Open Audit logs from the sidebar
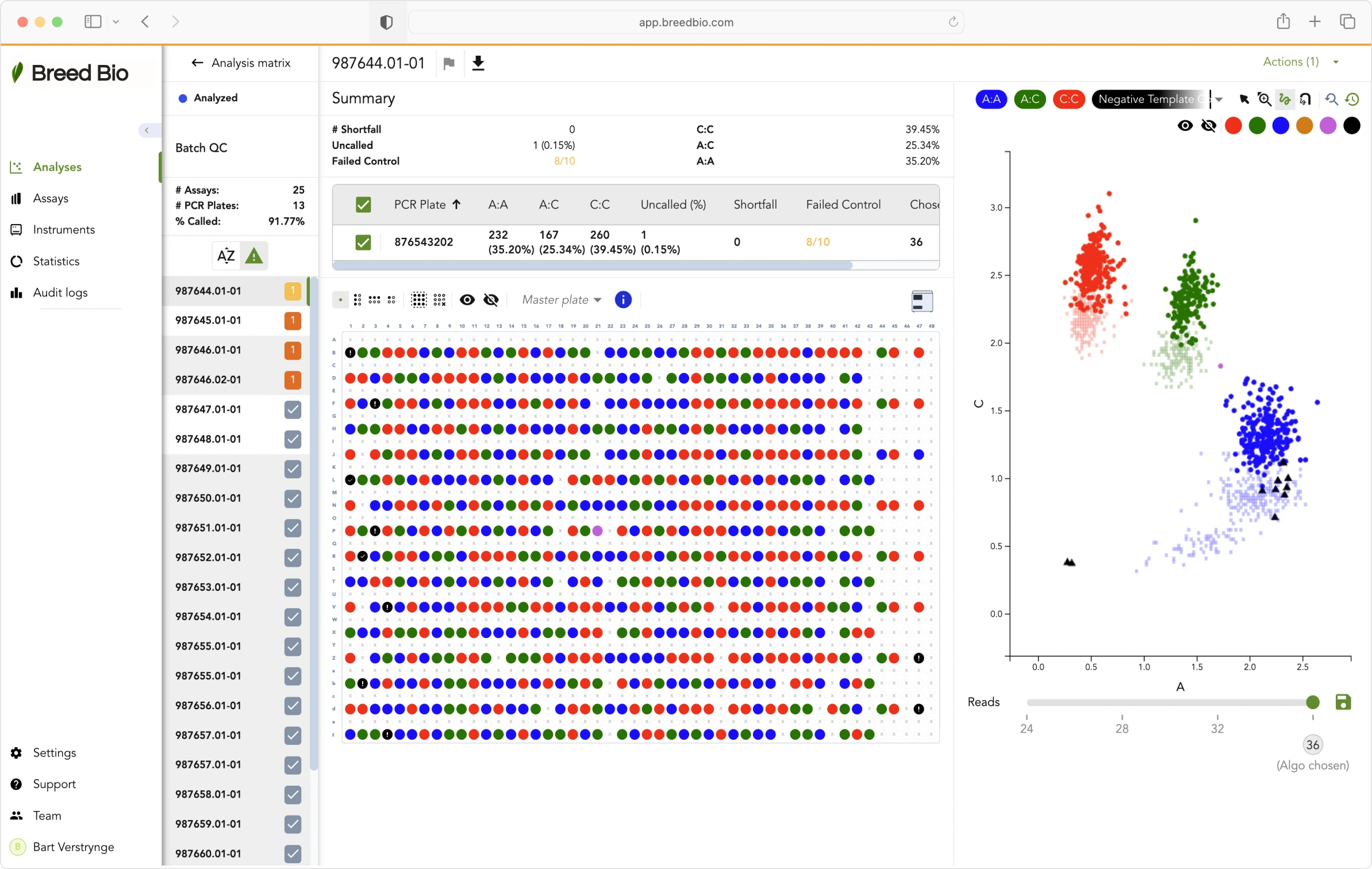The height and width of the screenshot is (869, 1372). [60, 292]
